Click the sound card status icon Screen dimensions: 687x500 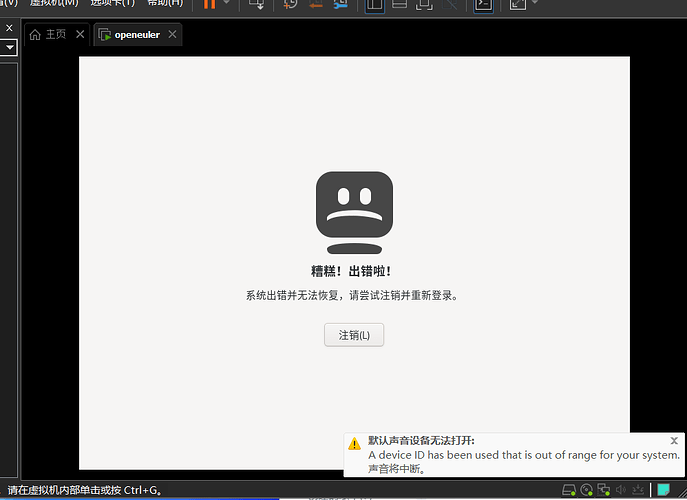[620, 490]
